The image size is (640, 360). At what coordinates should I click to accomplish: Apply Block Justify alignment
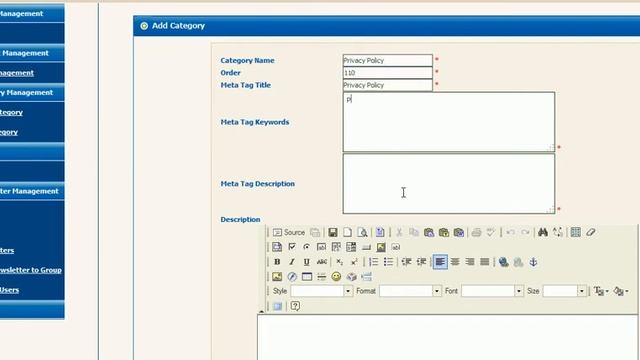(x=484, y=262)
